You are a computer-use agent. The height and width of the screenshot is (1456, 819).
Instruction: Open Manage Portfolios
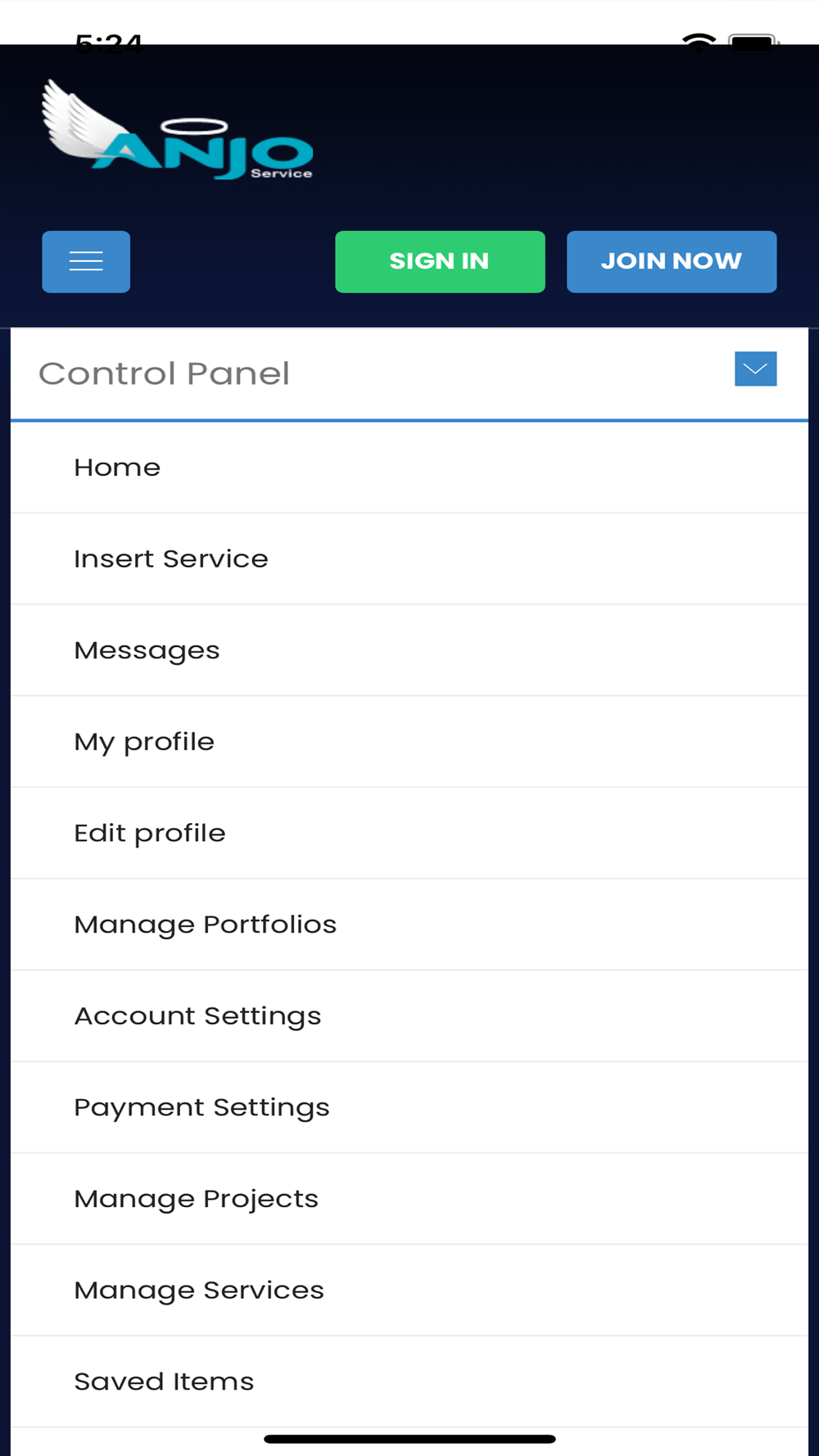pos(409,925)
